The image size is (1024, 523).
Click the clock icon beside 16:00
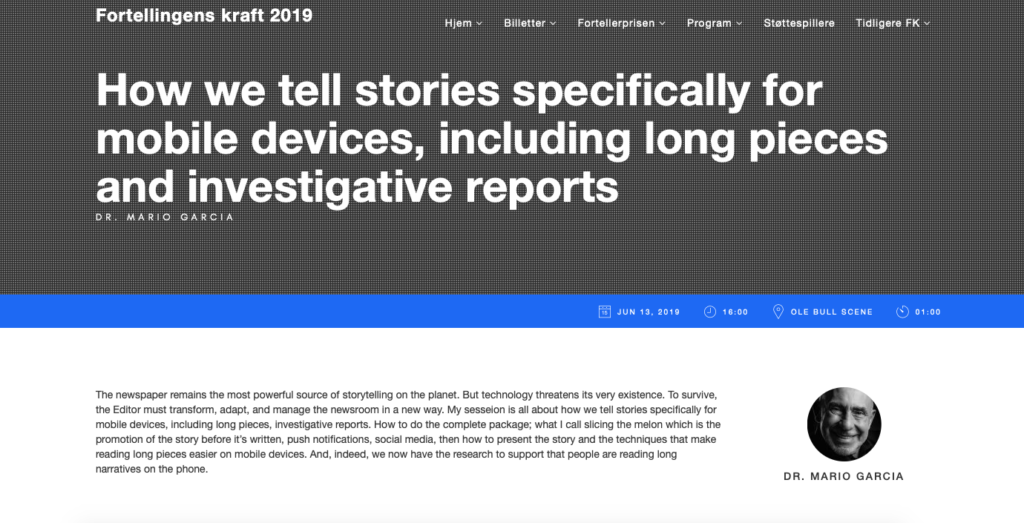tap(710, 311)
